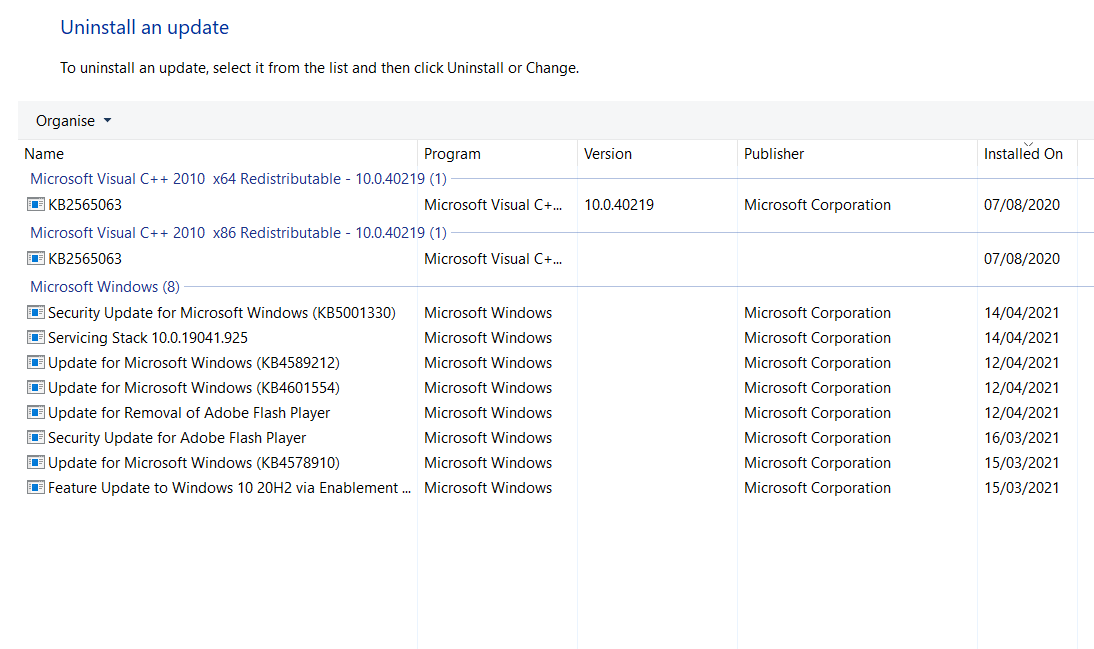Click the Program column header
Screen dimensions: 1094x649
[x=452, y=154]
